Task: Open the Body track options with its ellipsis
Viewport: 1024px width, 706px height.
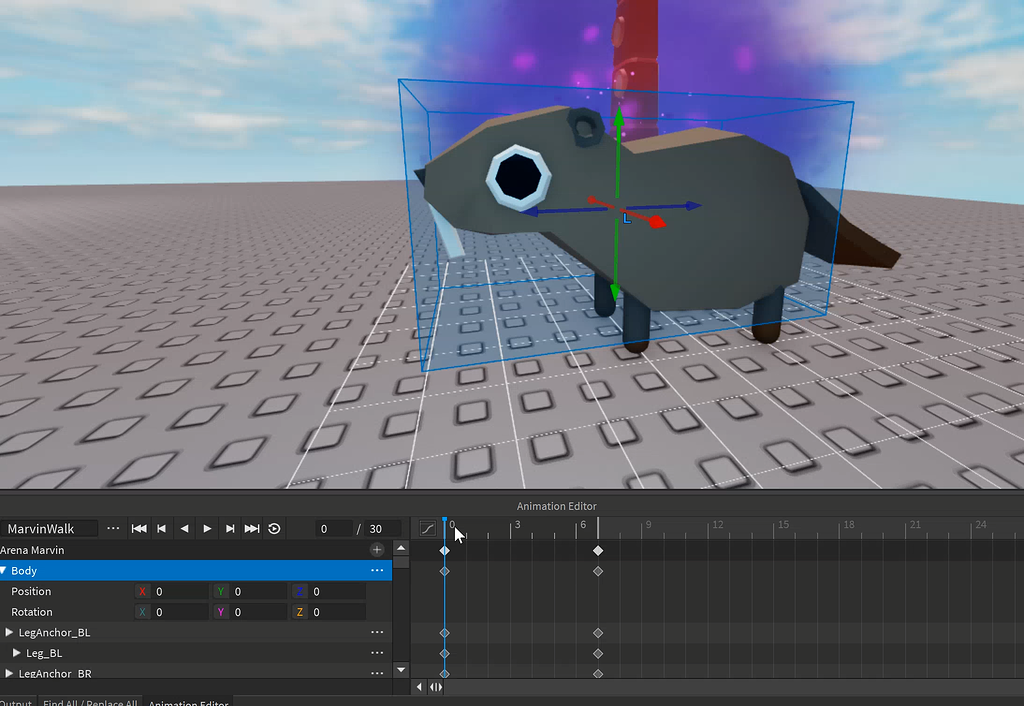Action: point(377,570)
